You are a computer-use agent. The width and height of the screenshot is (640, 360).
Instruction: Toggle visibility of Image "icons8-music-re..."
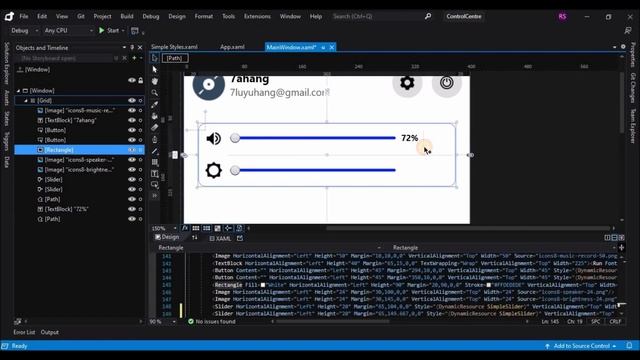tap(131, 110)
